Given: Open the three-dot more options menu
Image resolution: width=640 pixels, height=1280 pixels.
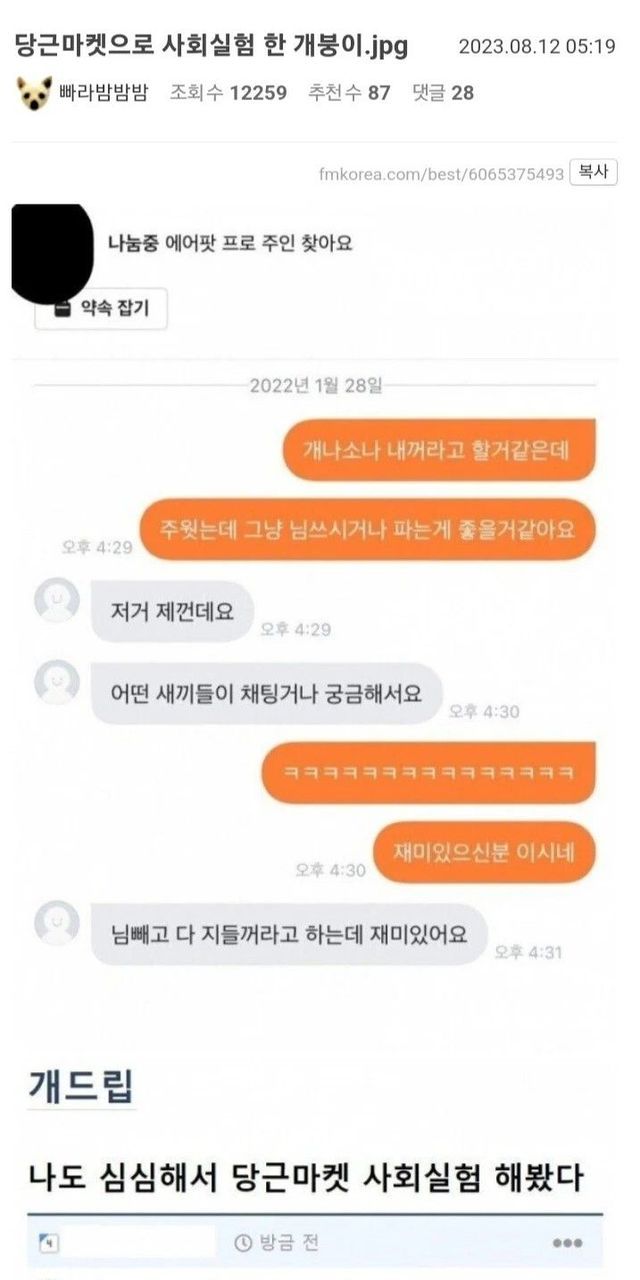Looking at the screenshot, I should click(567, 1243).
